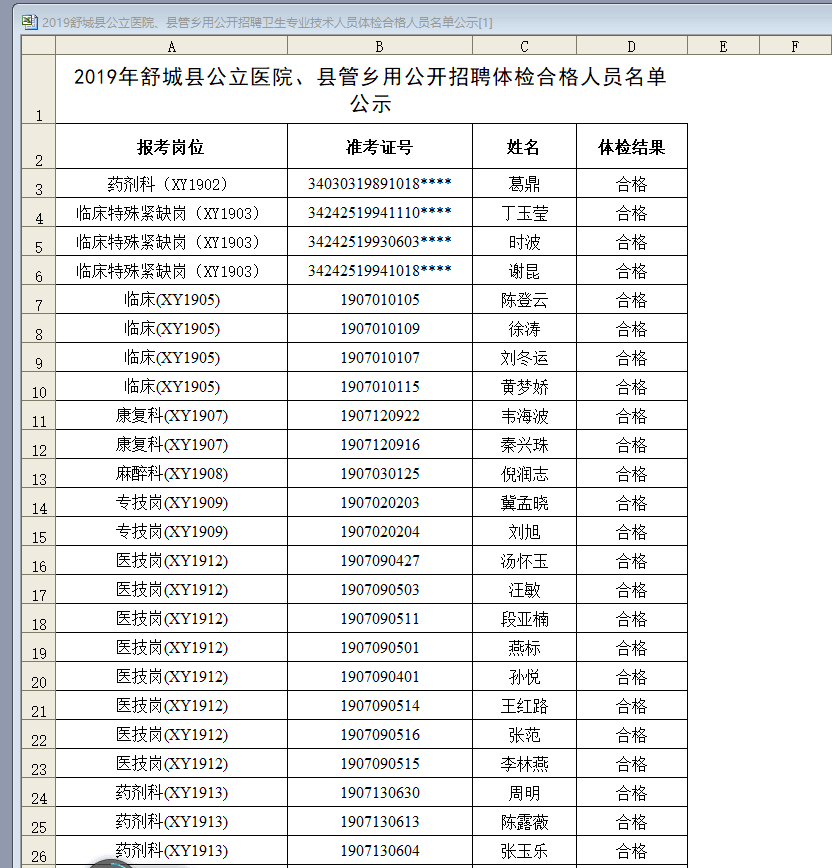This screenshot has width=832, height=868.
Task: Select the name cell 丁玉莹
Action: point(524,213)
